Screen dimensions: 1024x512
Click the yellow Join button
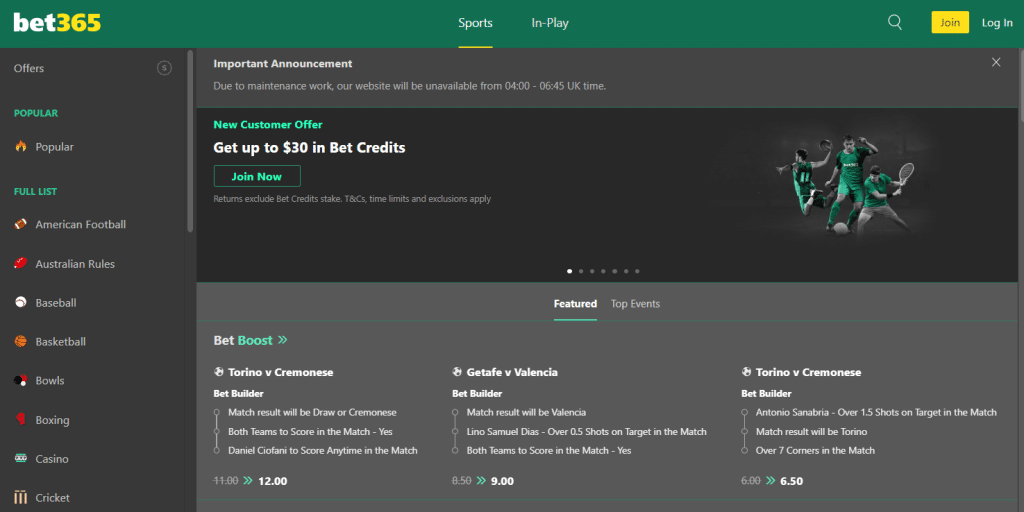pyautogui.click(x=950, y=23)
